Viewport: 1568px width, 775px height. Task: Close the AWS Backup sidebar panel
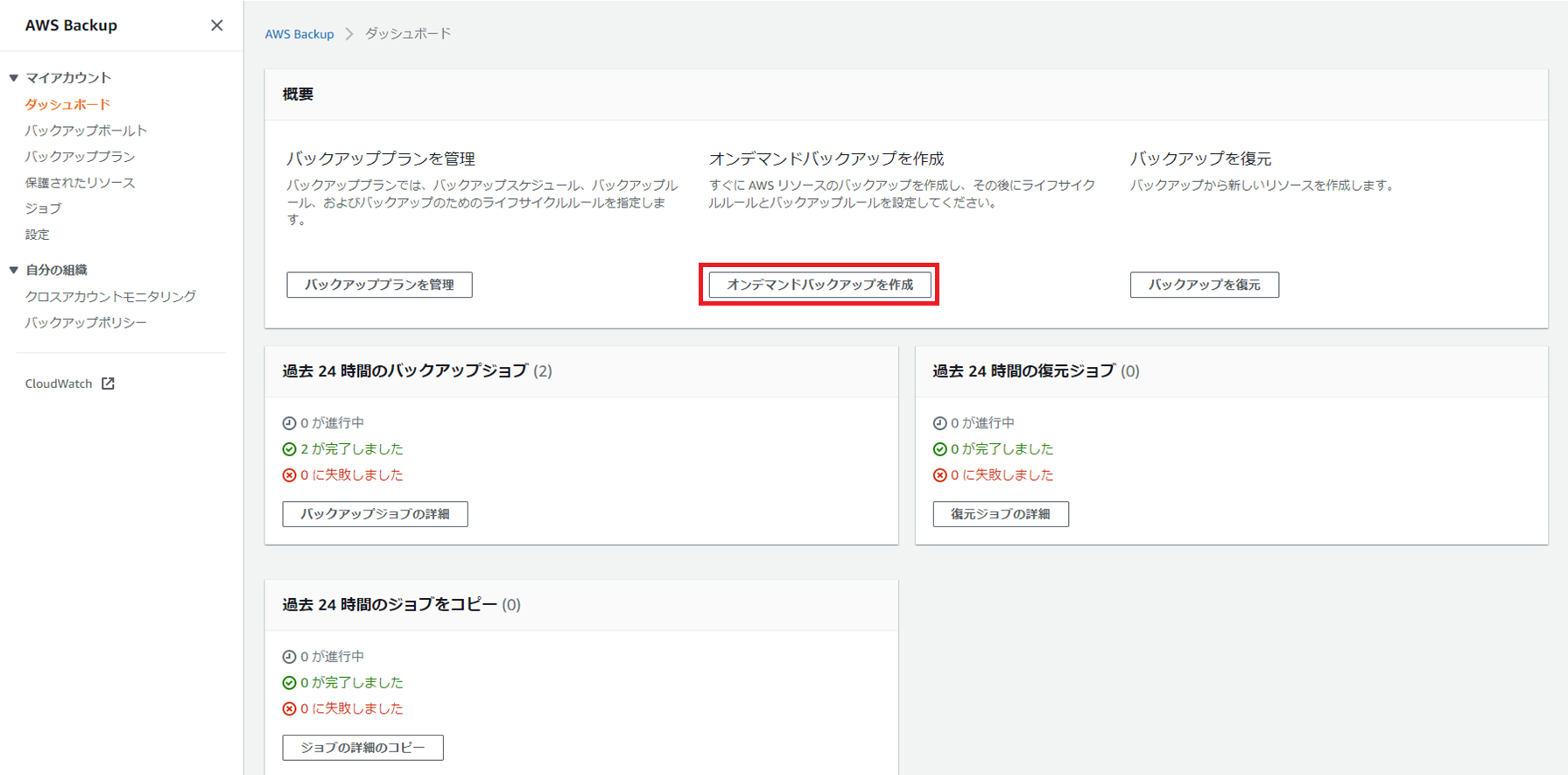[216, 25]
